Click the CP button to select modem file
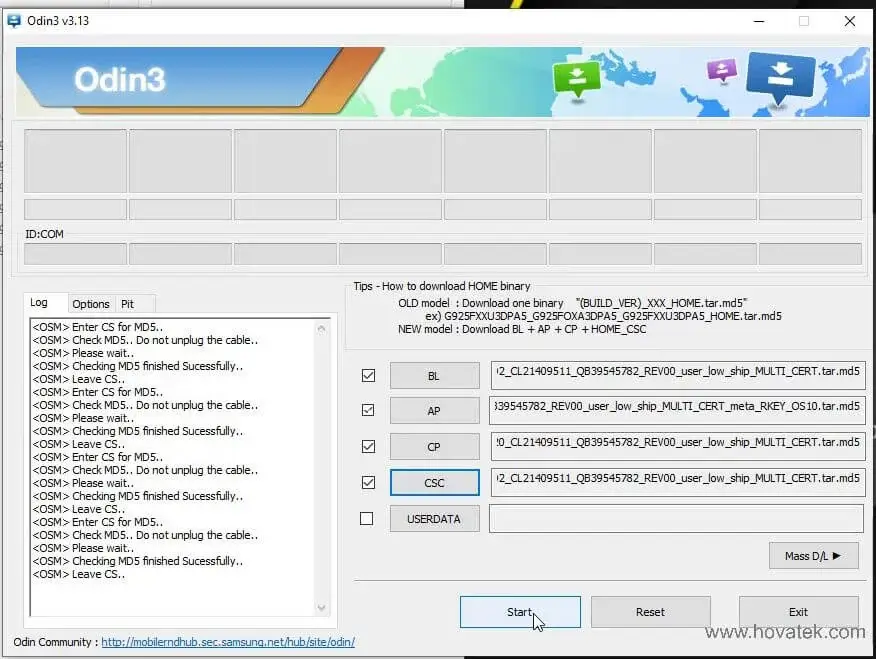Image resolution: width=876 pixels, height=659 pixels. (434, 446)
